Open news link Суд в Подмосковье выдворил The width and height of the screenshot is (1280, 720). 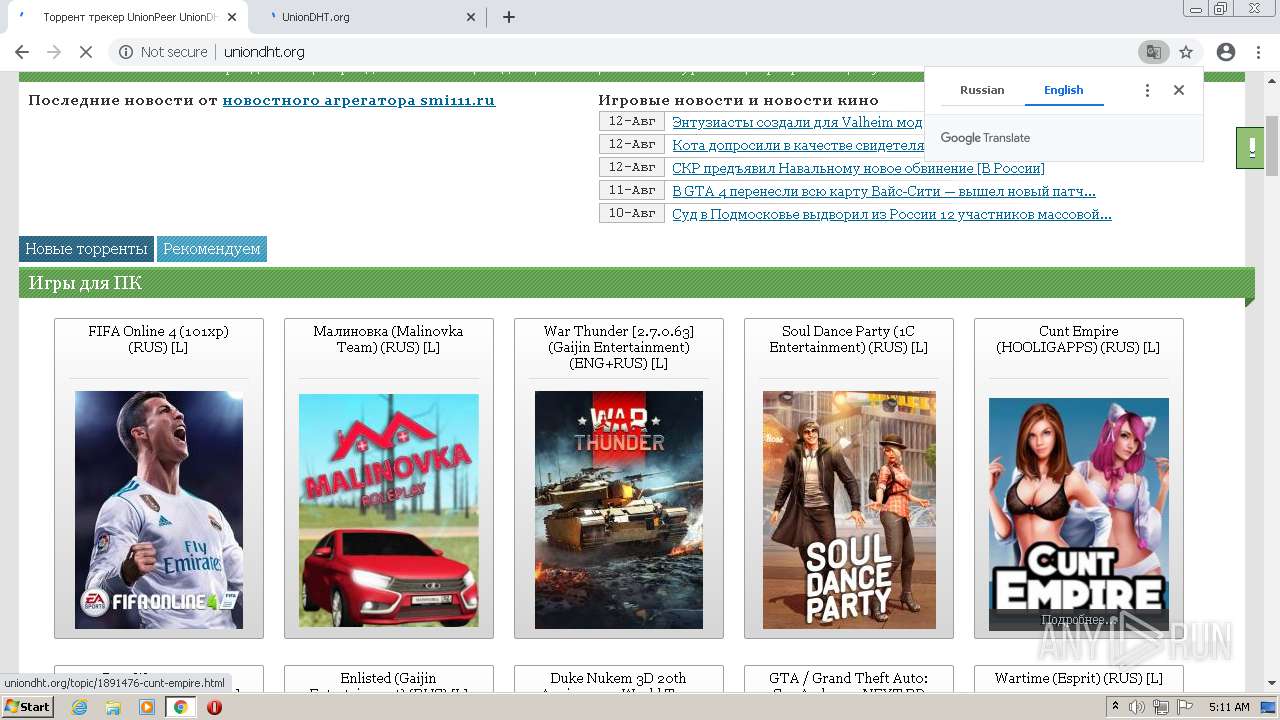coord(892,214)
